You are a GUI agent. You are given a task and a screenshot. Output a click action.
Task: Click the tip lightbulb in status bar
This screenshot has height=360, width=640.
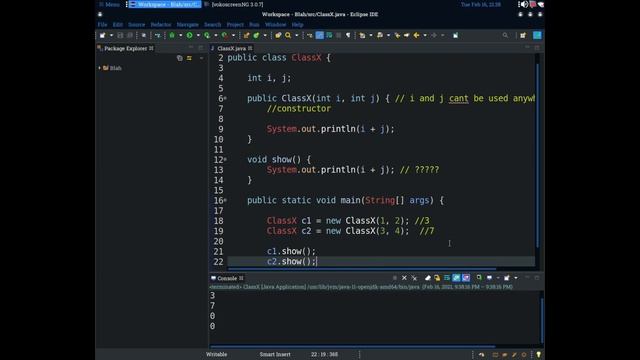point(538,354)
